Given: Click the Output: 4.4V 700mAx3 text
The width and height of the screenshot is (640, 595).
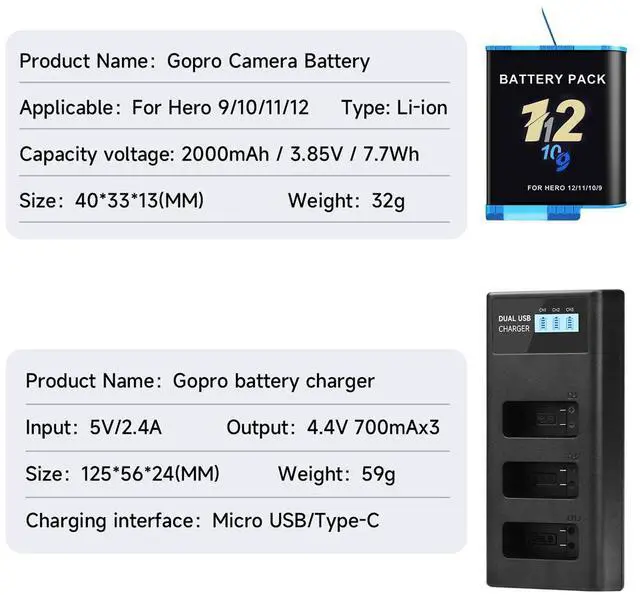Looking at the screenshot, I should click(x=333, y=427).
